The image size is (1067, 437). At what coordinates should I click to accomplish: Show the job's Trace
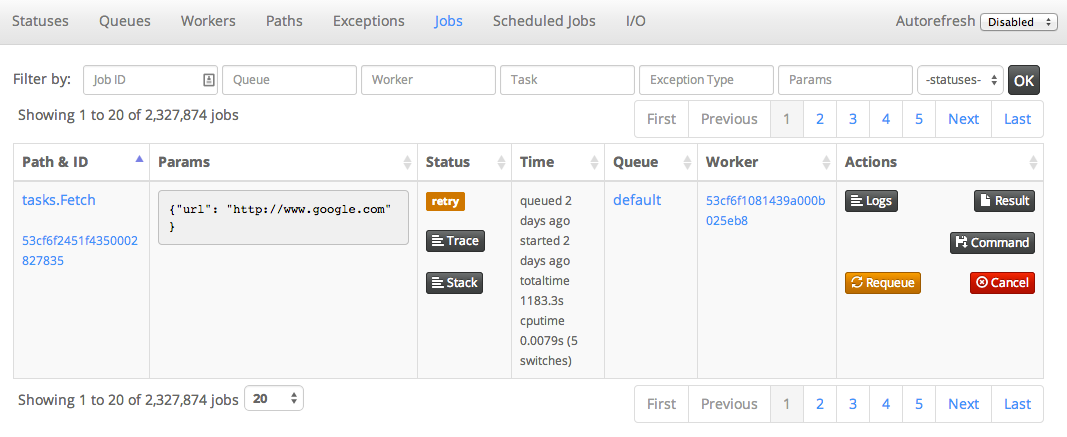[x=454, y=241]
